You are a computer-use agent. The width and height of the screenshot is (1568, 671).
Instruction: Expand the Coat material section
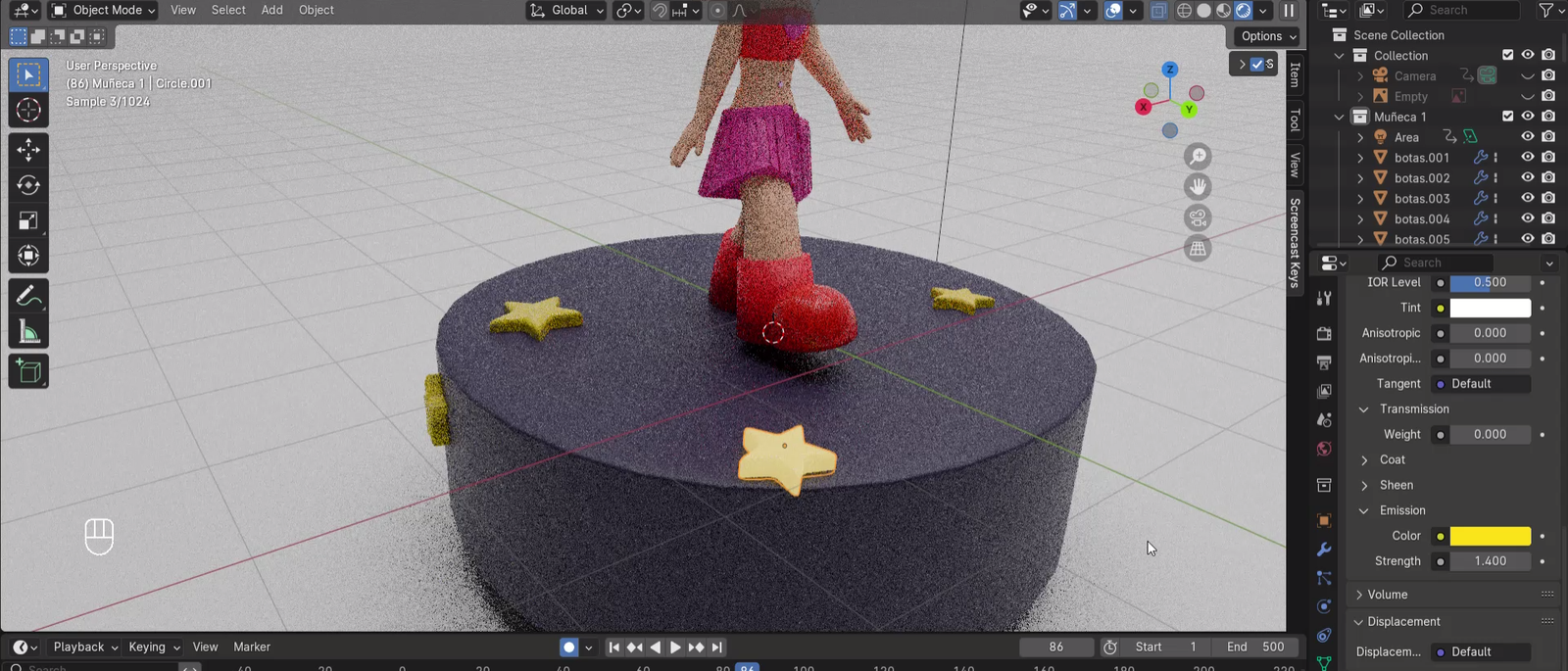(x=1392, y=459)
